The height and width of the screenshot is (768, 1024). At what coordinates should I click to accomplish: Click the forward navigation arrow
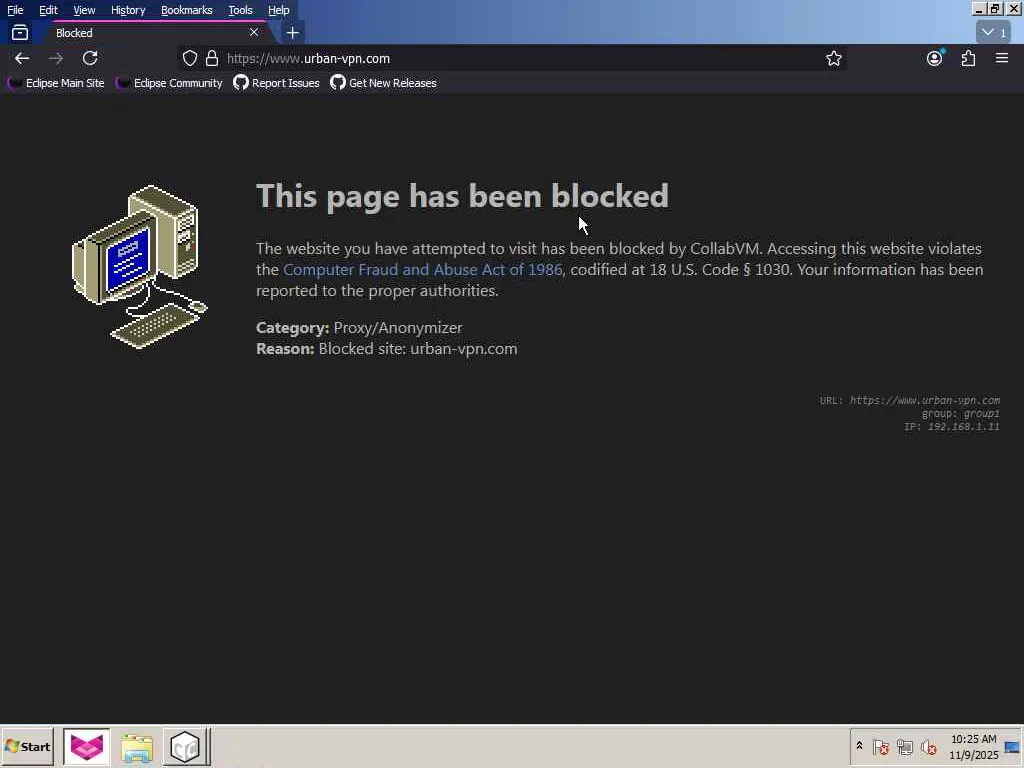[56, 58]
